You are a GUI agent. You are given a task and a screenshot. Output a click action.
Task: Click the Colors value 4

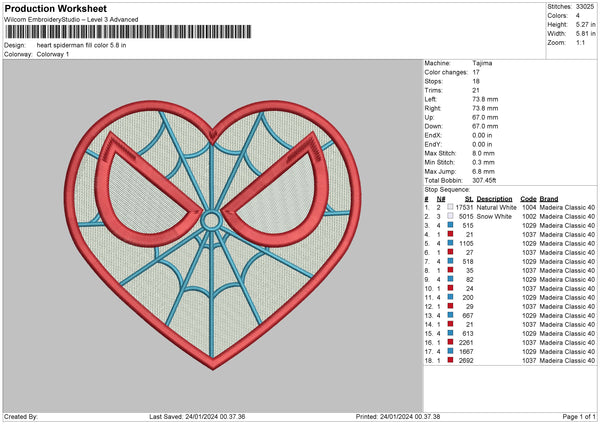click(x=578, y=16)
